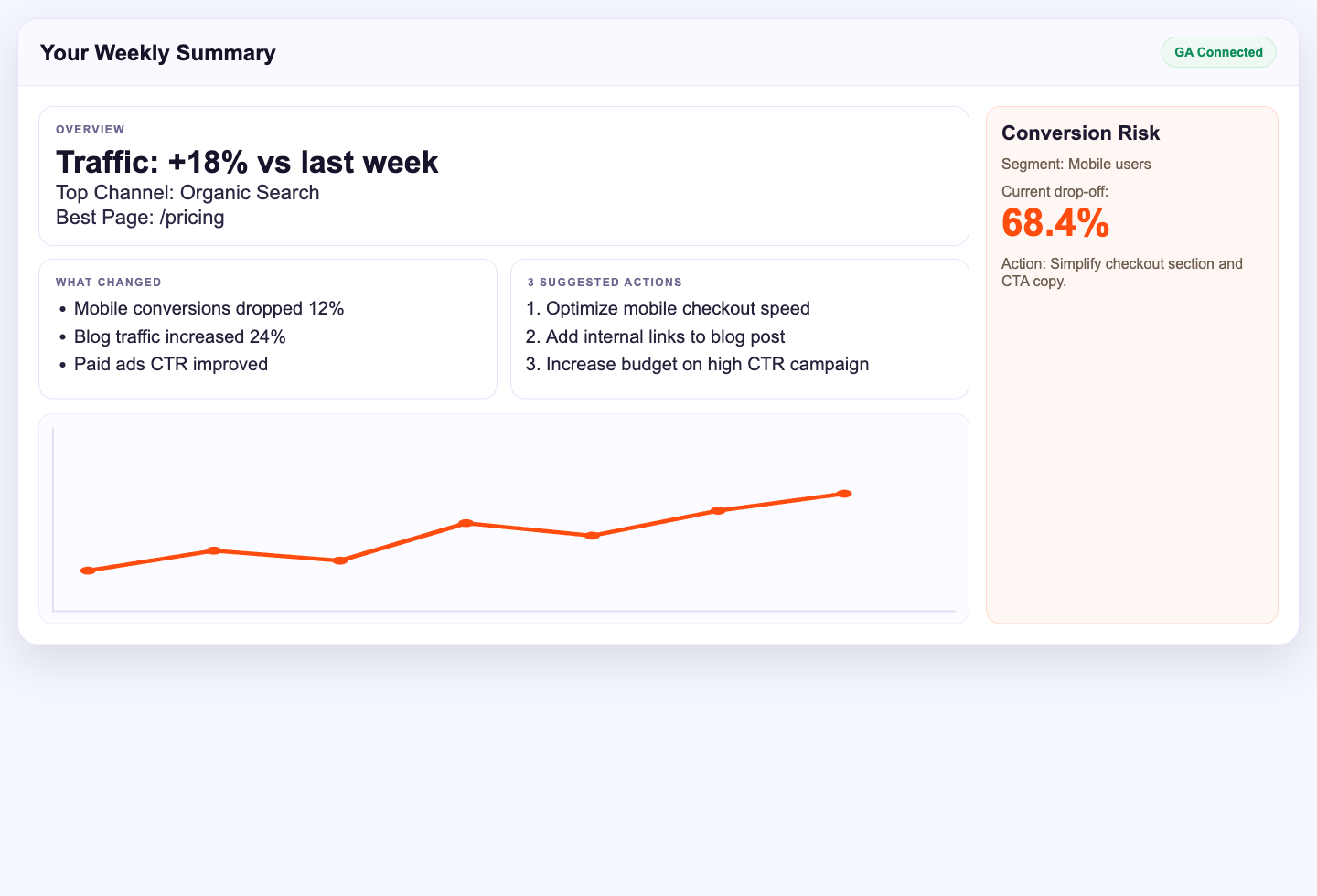Image resolution: width=1317 pixels, height=896 pixels.
Task: Select the 68.4% drop-off metric
Action: click(1055, 222)
